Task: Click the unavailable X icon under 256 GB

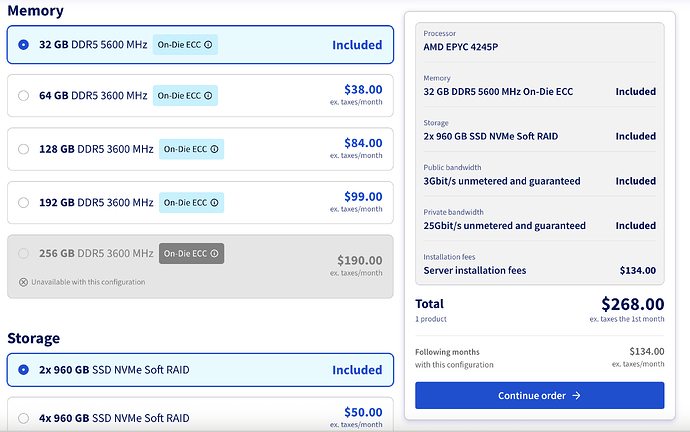Action: (23, 282)
